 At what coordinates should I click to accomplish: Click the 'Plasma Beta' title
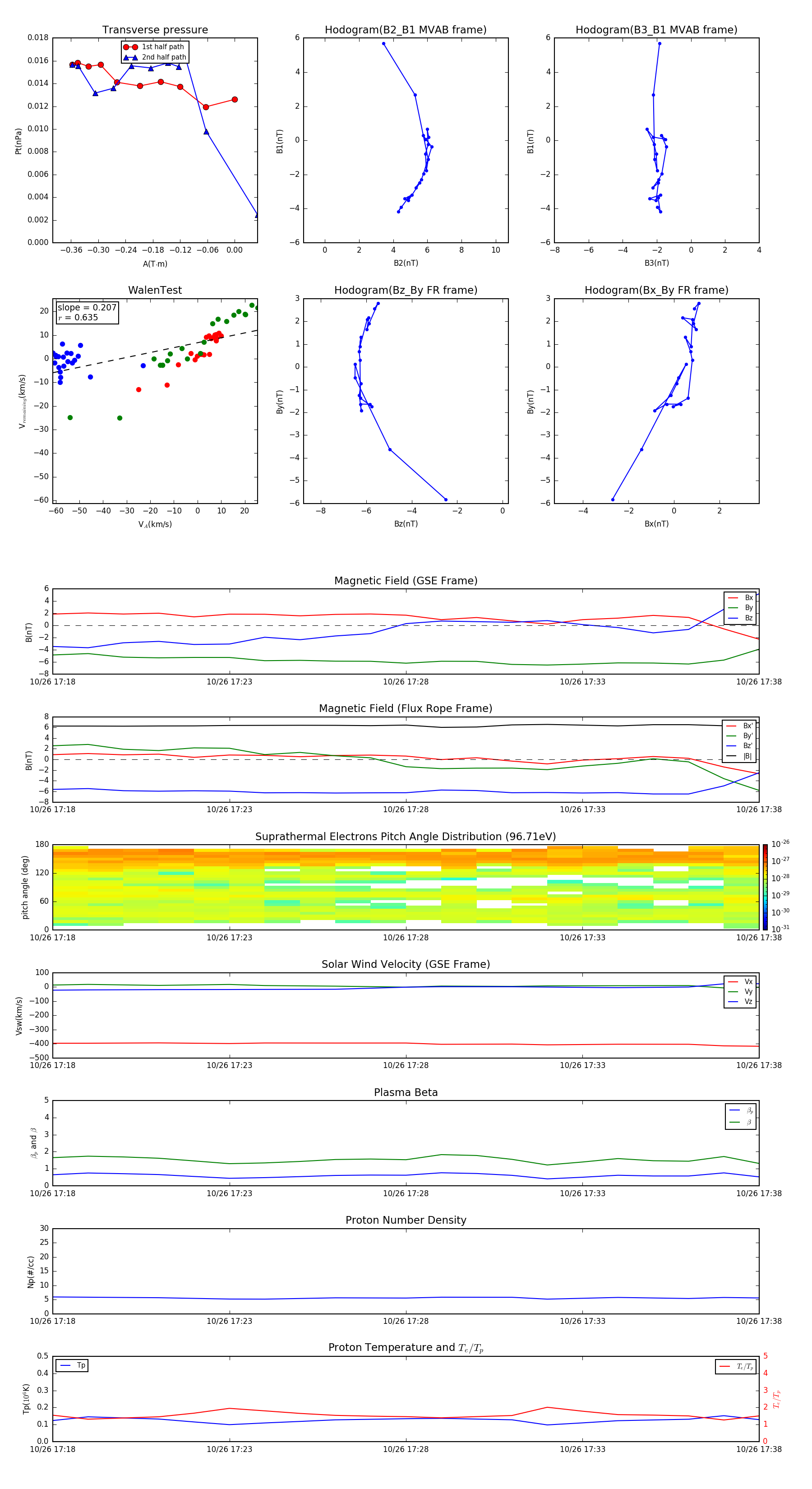pos(406,1092)
